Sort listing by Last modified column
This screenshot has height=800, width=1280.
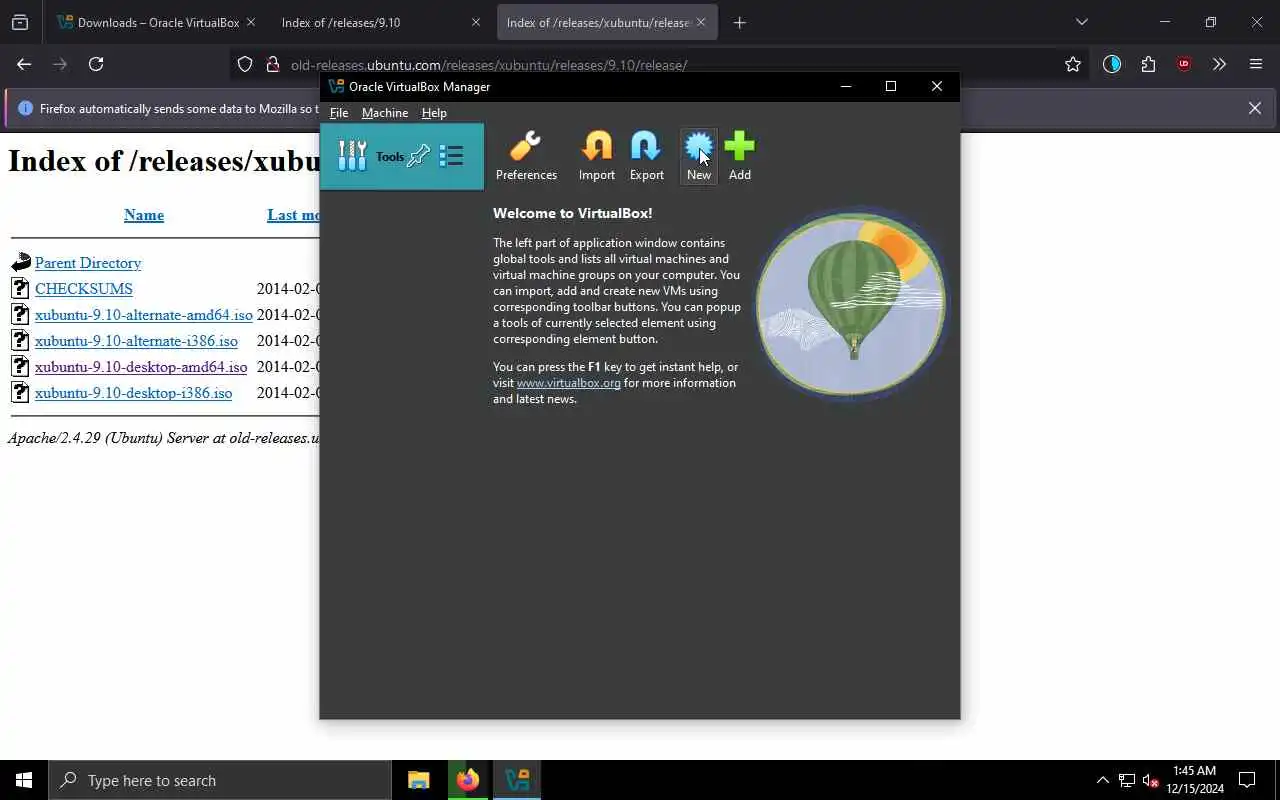293,215
